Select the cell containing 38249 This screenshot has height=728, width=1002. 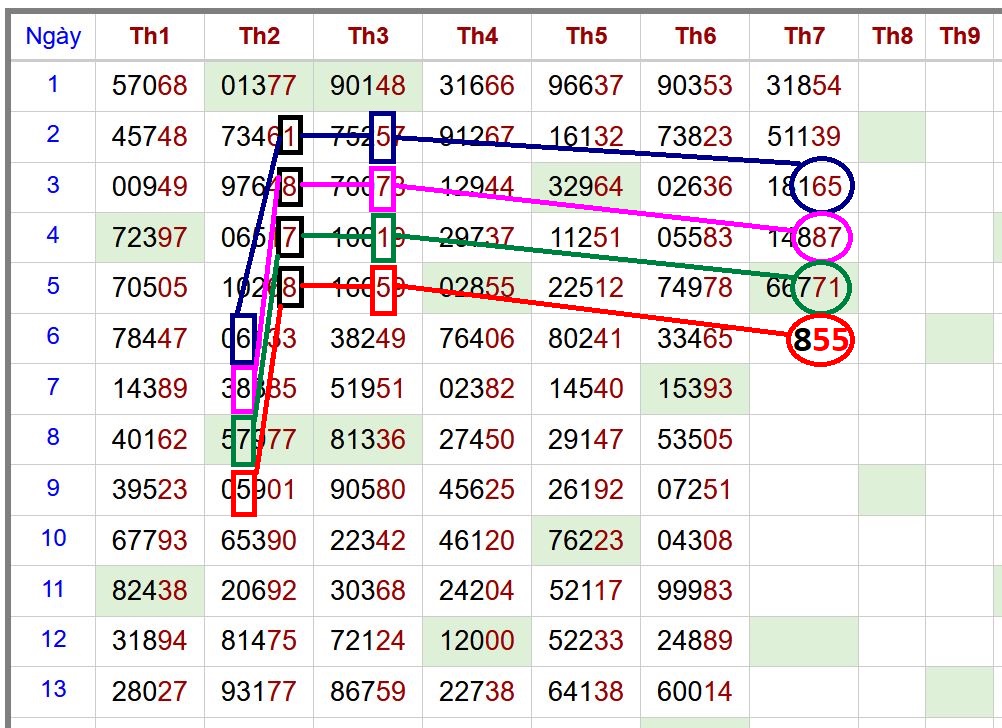pyautogui.click(x=368, y=338)
